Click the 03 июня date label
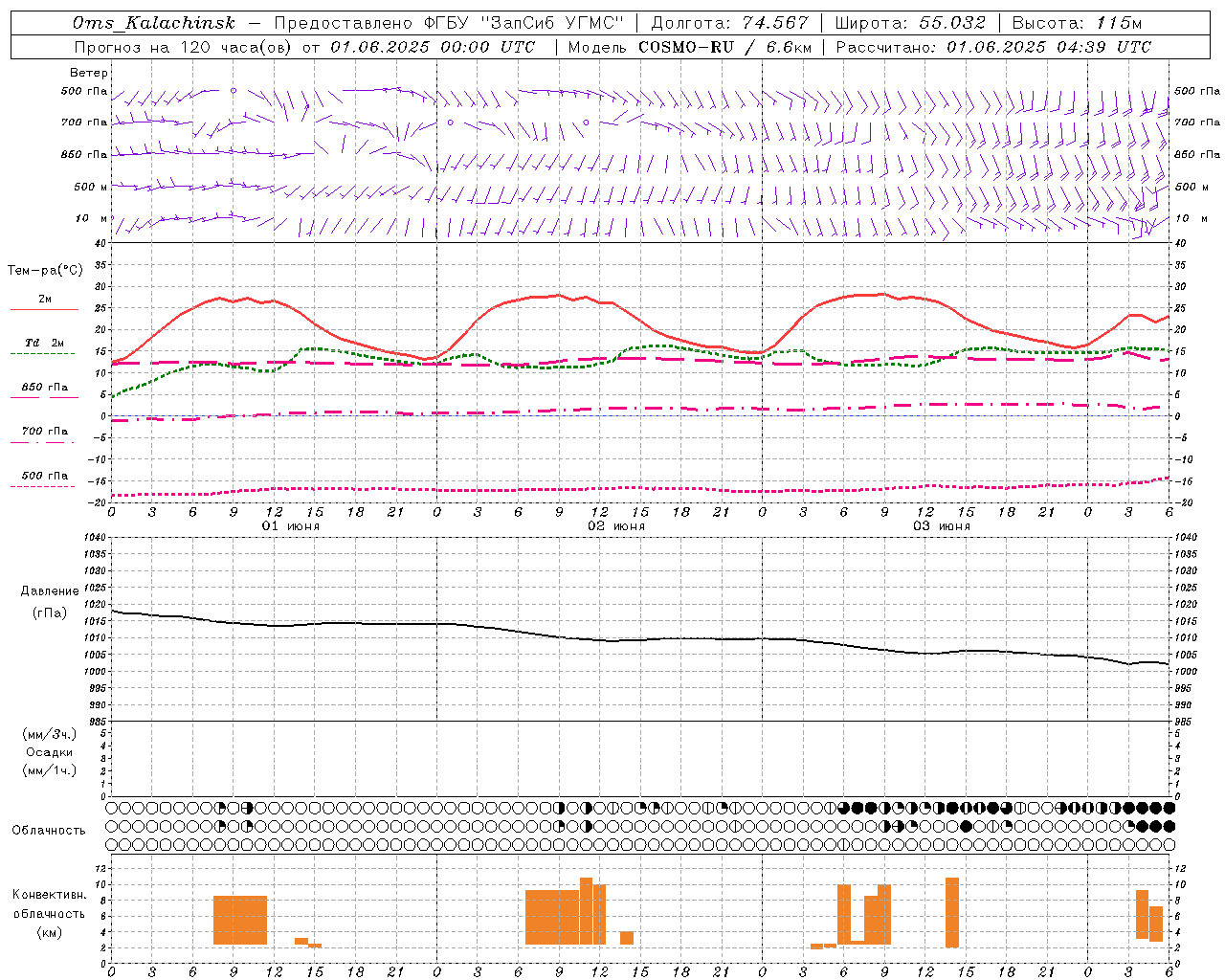Image resolution: width=1225 pixels, height=980 pixels. point(942,526)
